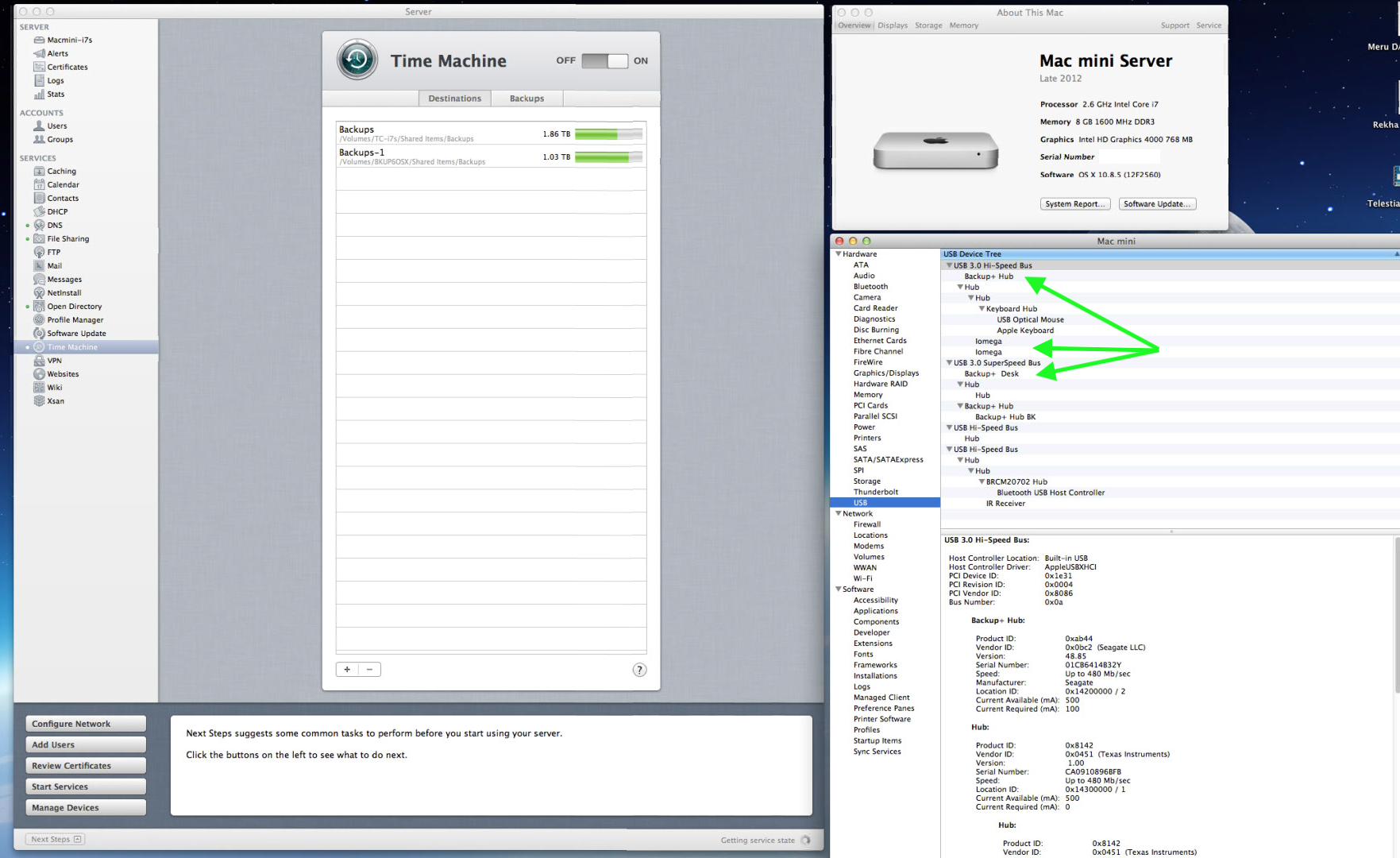Open the Mail service icon
The height and width of the screenshot is (858, 1400).
pyautogui.click(x=39, y=265)
